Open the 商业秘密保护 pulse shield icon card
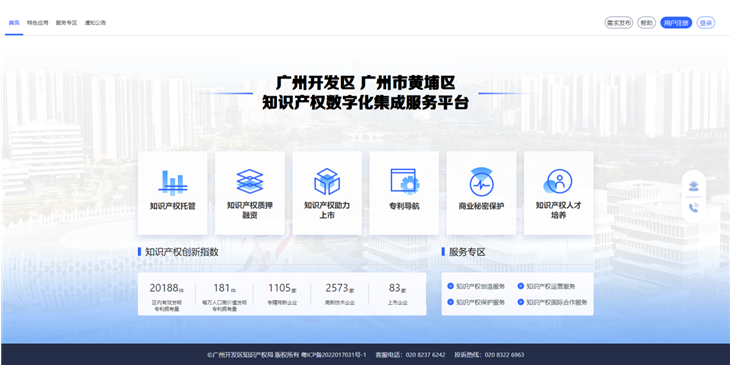Viewport: 732px width, 366px height. click(481, 193)
